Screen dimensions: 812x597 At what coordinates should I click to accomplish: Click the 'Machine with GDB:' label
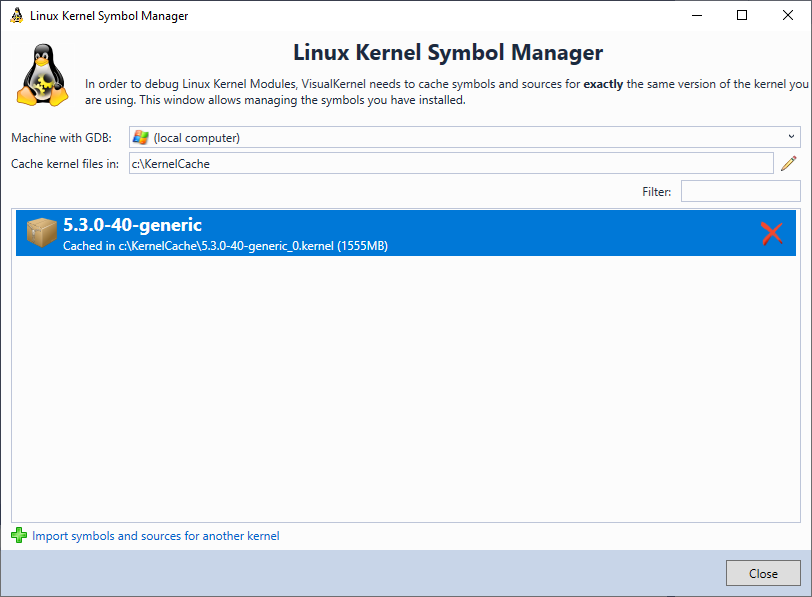coord(62,138)
